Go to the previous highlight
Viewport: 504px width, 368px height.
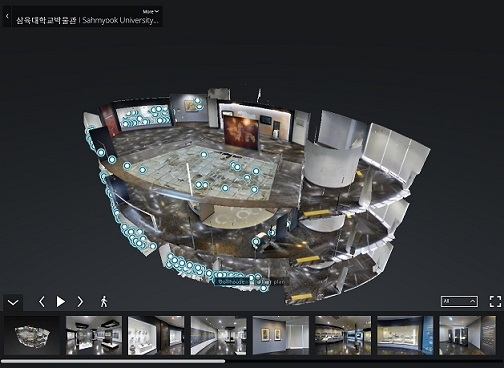(x=42, y=302)
